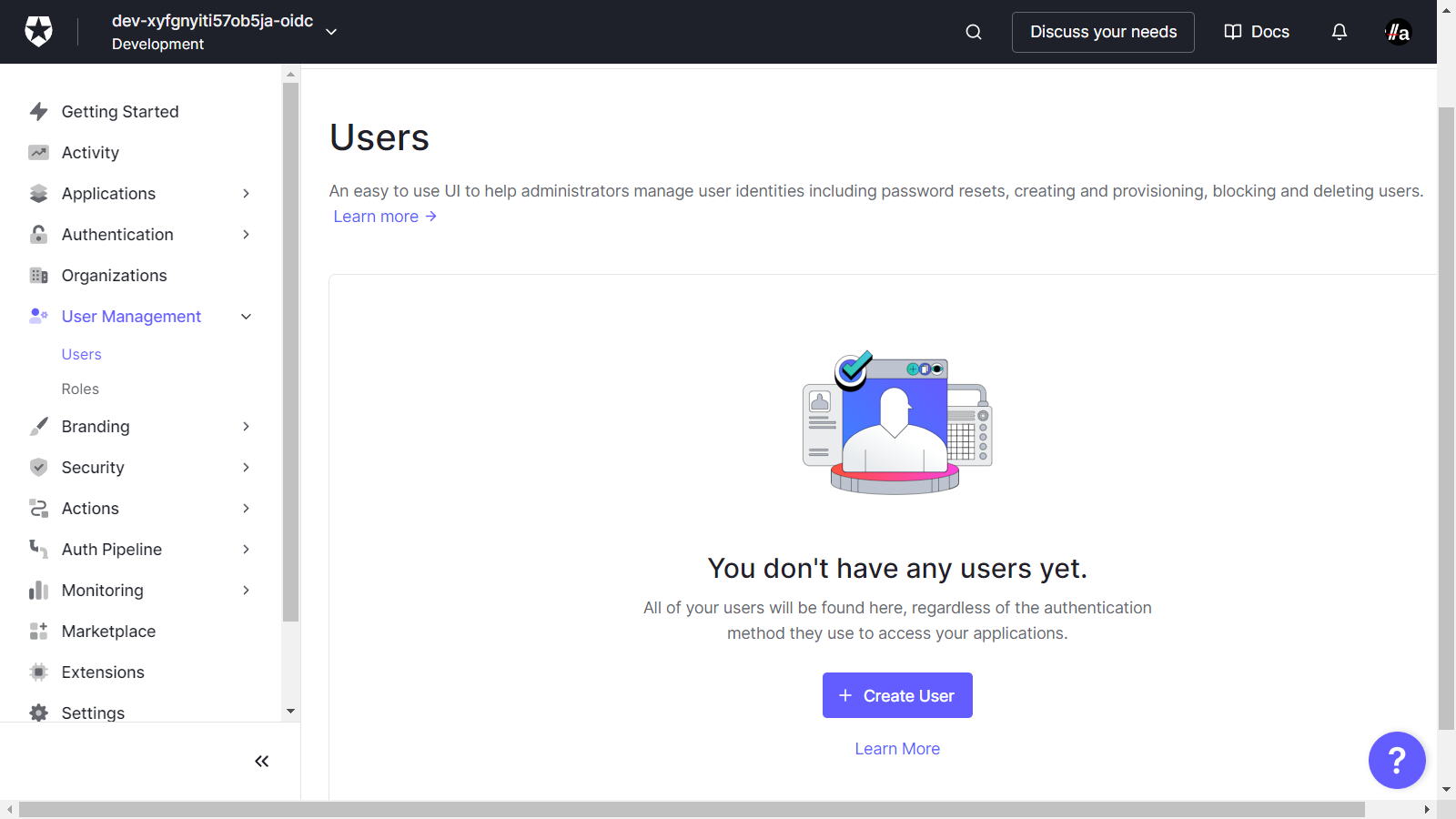1456x819 pixels.
Task: Open the user avatar menu
Action: click(1398, 32)
